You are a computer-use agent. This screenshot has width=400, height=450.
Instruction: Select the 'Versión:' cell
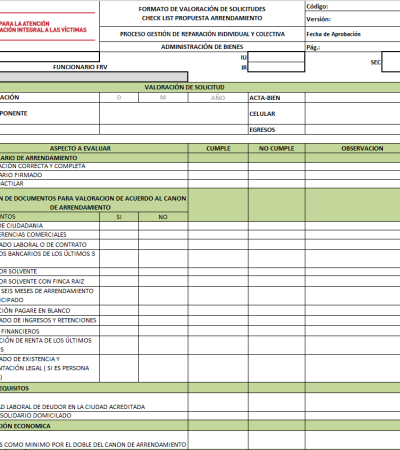tap(353, 19)
